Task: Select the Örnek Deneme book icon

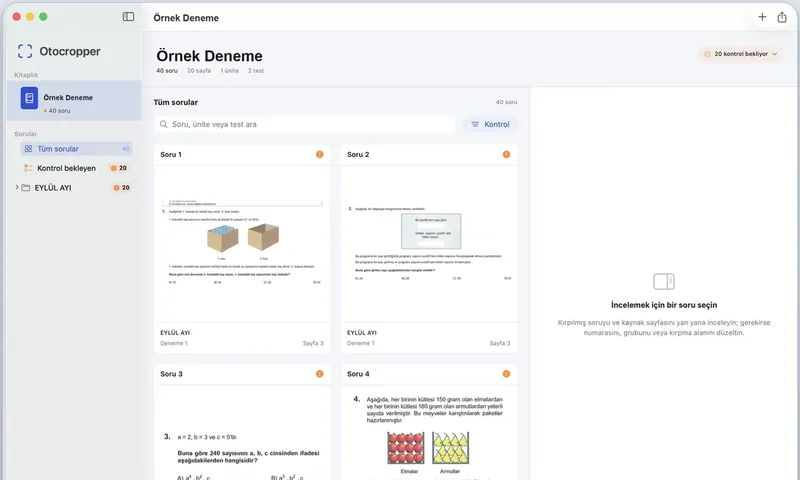Action: tap(29, 97)
